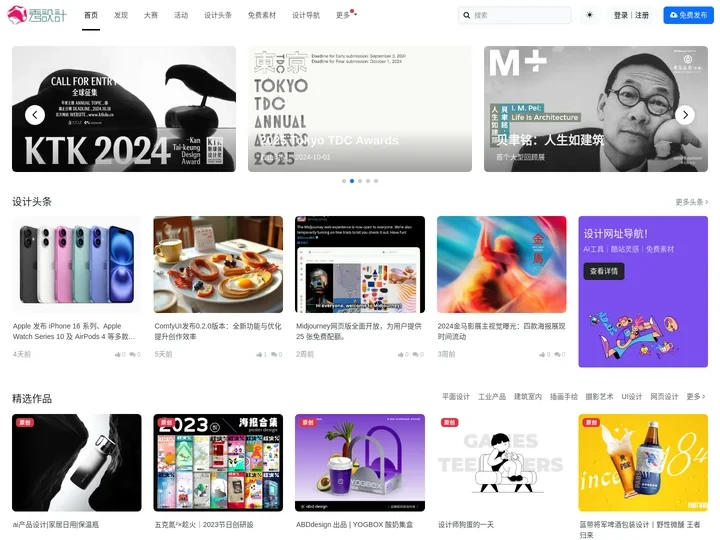
Task: Select the fourth carousel pagination dot
Action: (368, 181)
